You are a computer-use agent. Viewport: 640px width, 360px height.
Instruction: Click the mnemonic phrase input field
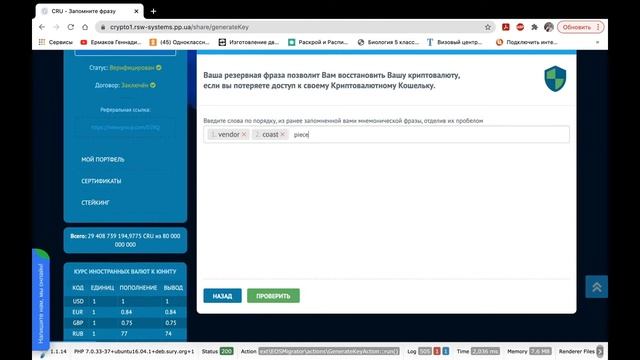tap(386, 135)
